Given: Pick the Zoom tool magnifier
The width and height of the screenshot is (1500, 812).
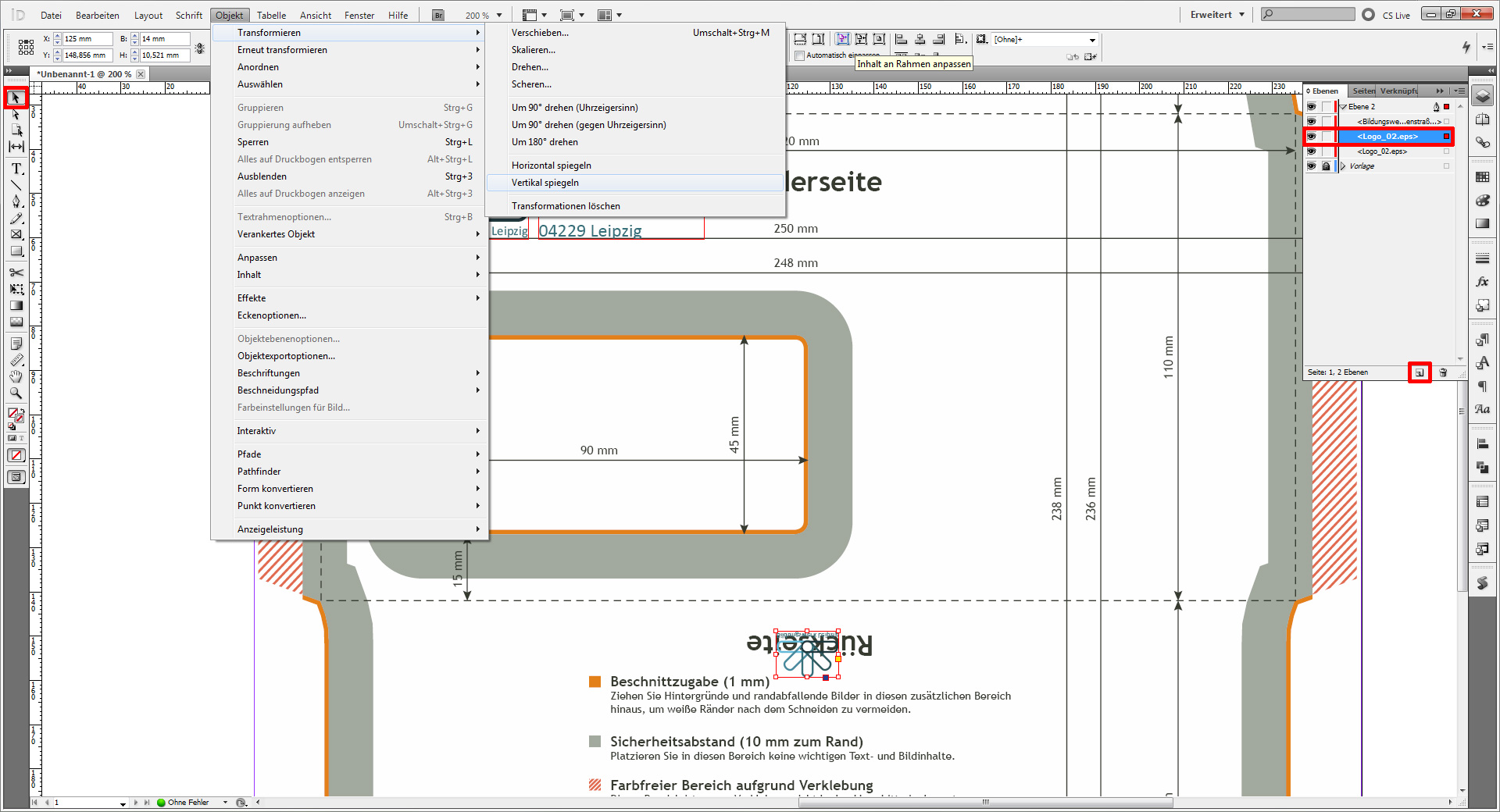Looking at the screenshot, I should coord(16,394).
